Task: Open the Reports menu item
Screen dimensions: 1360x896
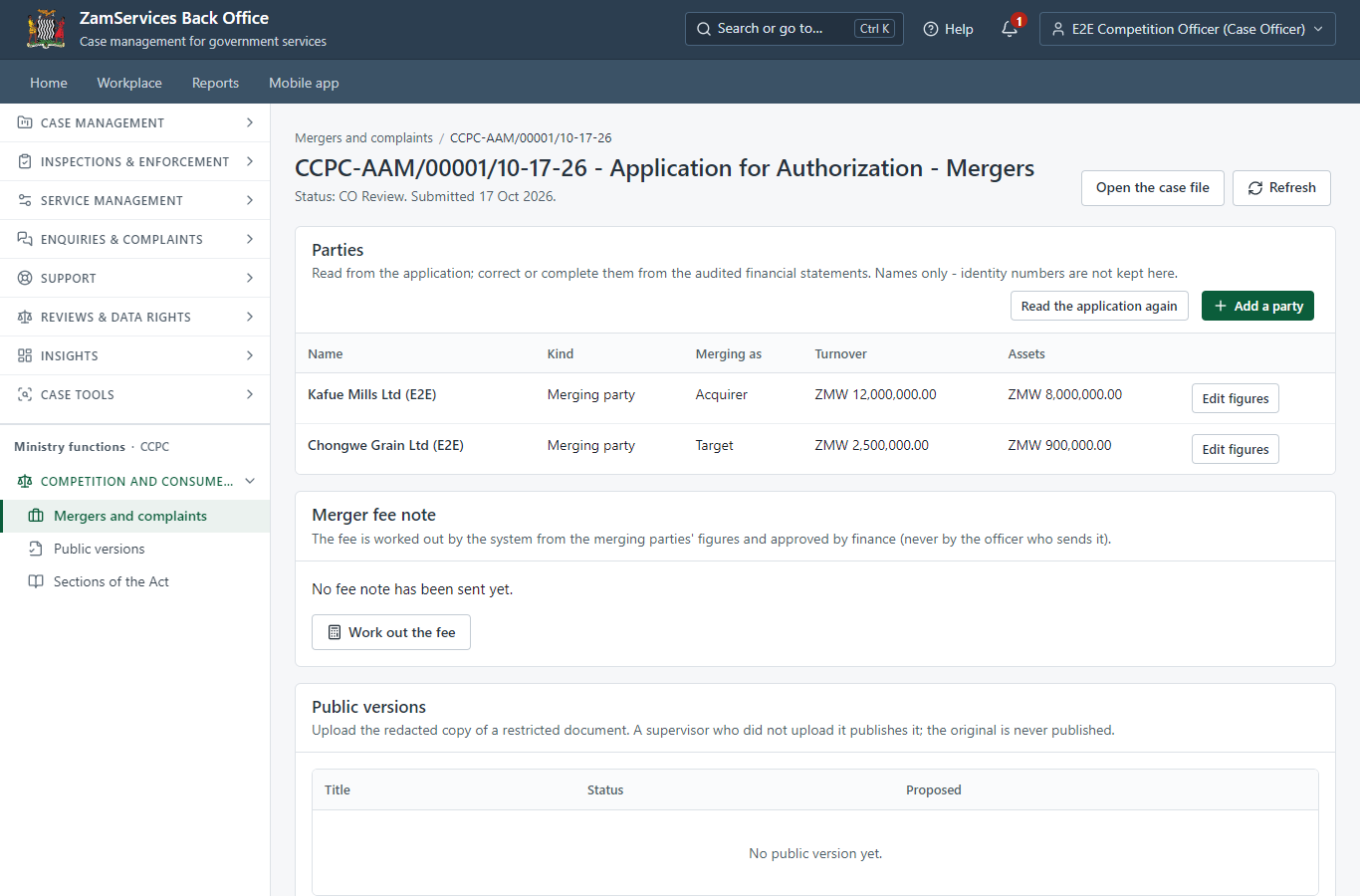Action: click(x=215, y=83)
